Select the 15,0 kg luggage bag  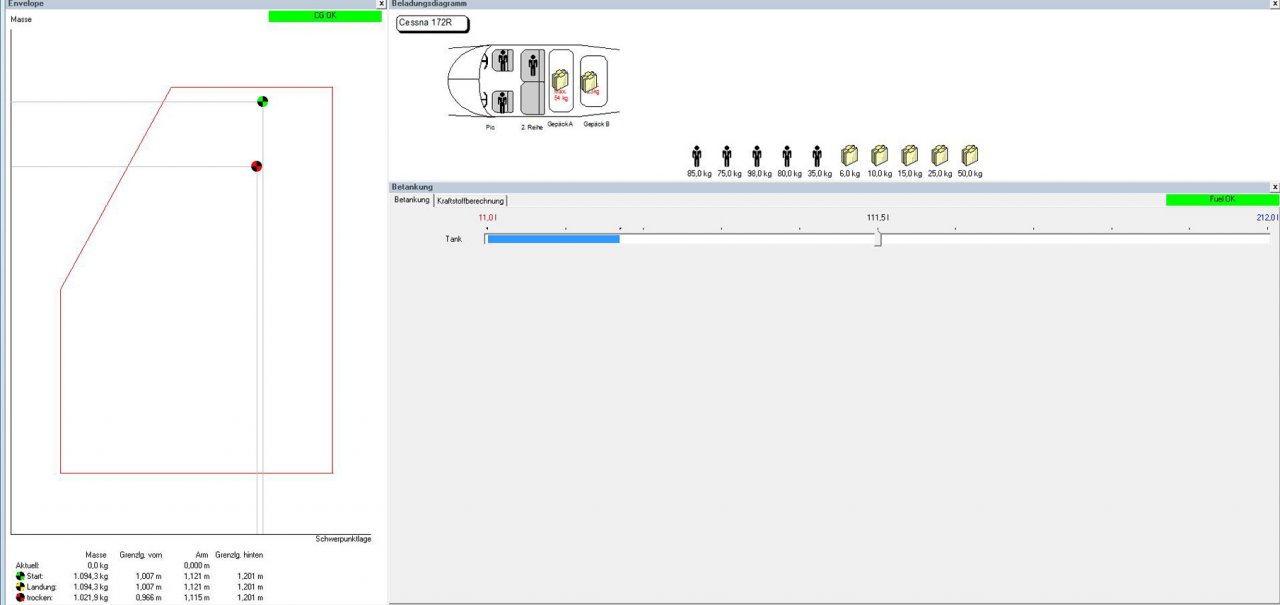click(x=909, y=156)
